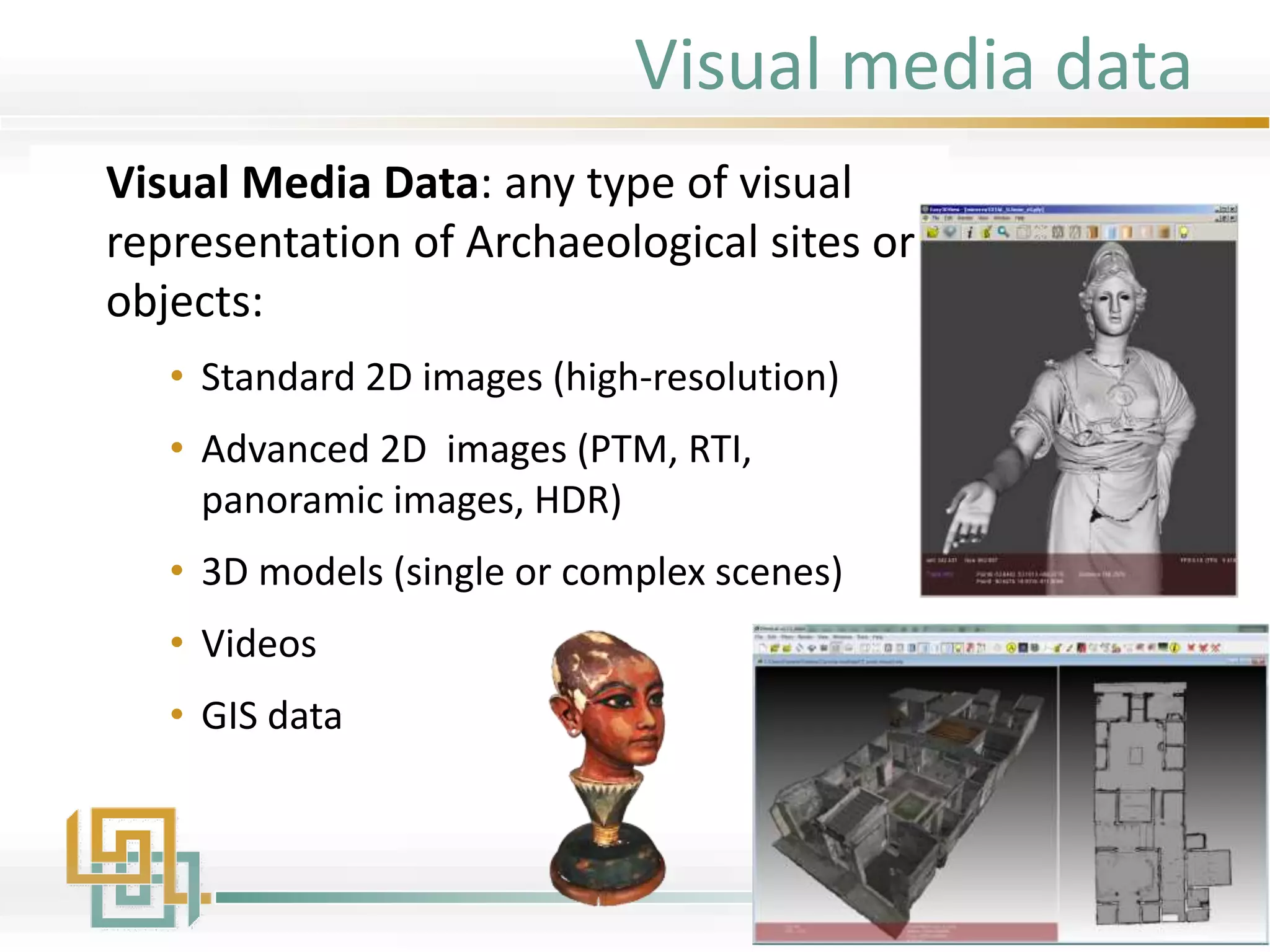Screen dimensions: 1270x952
Task: Open the Render menu in Easy3DView window
Action: pyautogui.click(x=965, y=218)
